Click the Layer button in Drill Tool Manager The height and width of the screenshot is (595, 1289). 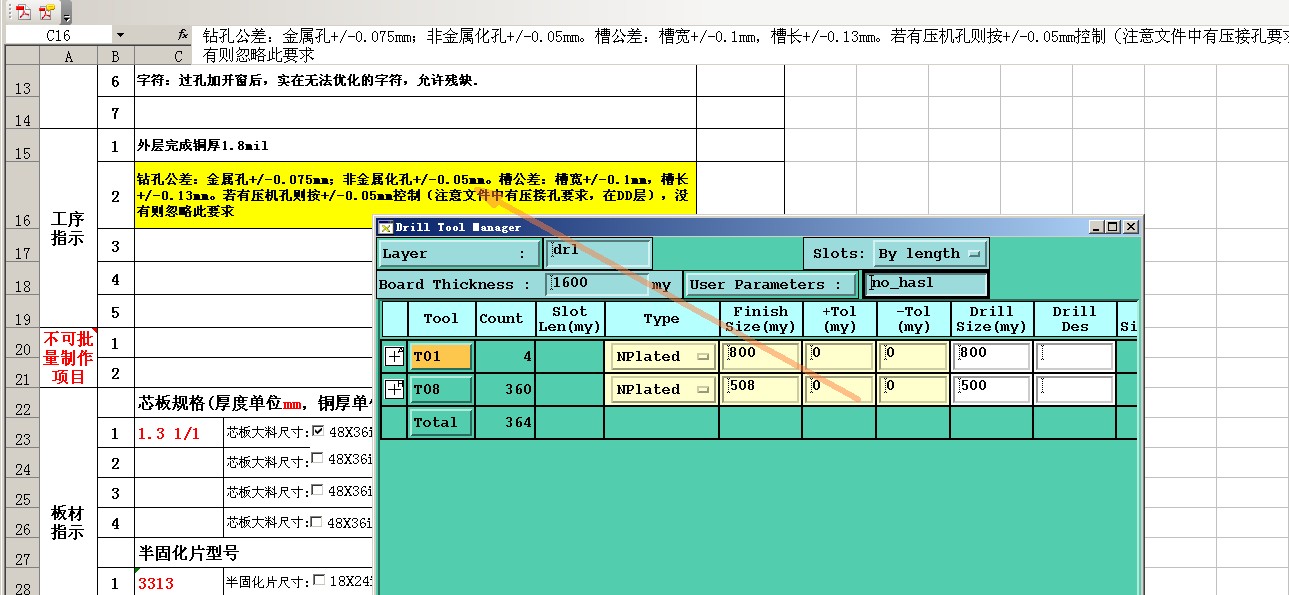[459, 254]
